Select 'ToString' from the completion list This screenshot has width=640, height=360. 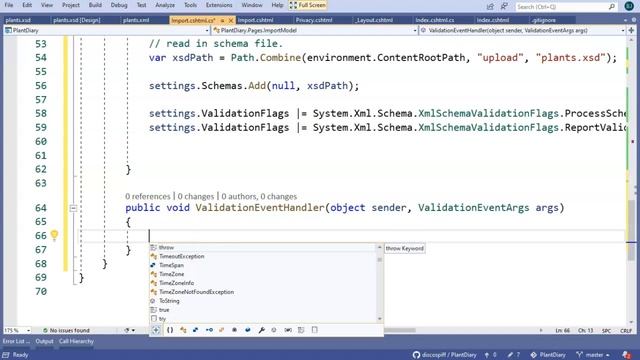263,301
